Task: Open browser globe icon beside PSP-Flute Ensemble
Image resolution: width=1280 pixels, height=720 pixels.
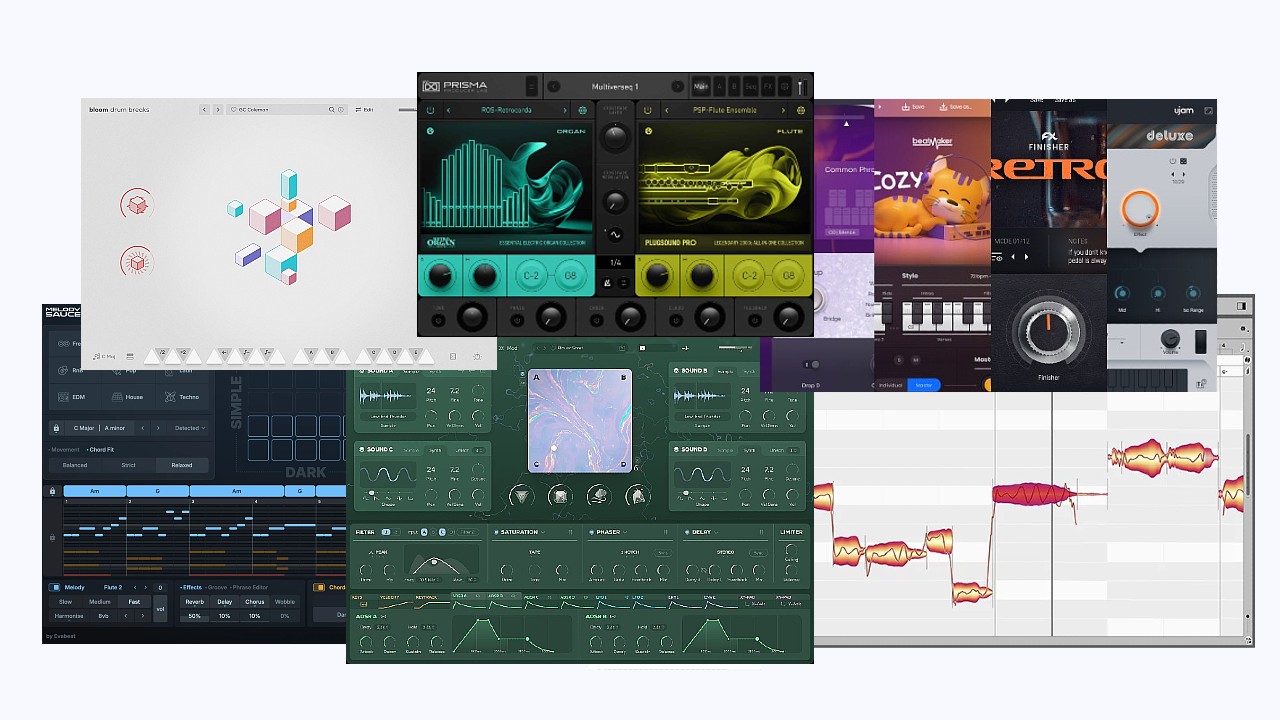Action: click(x=800, y=110)
